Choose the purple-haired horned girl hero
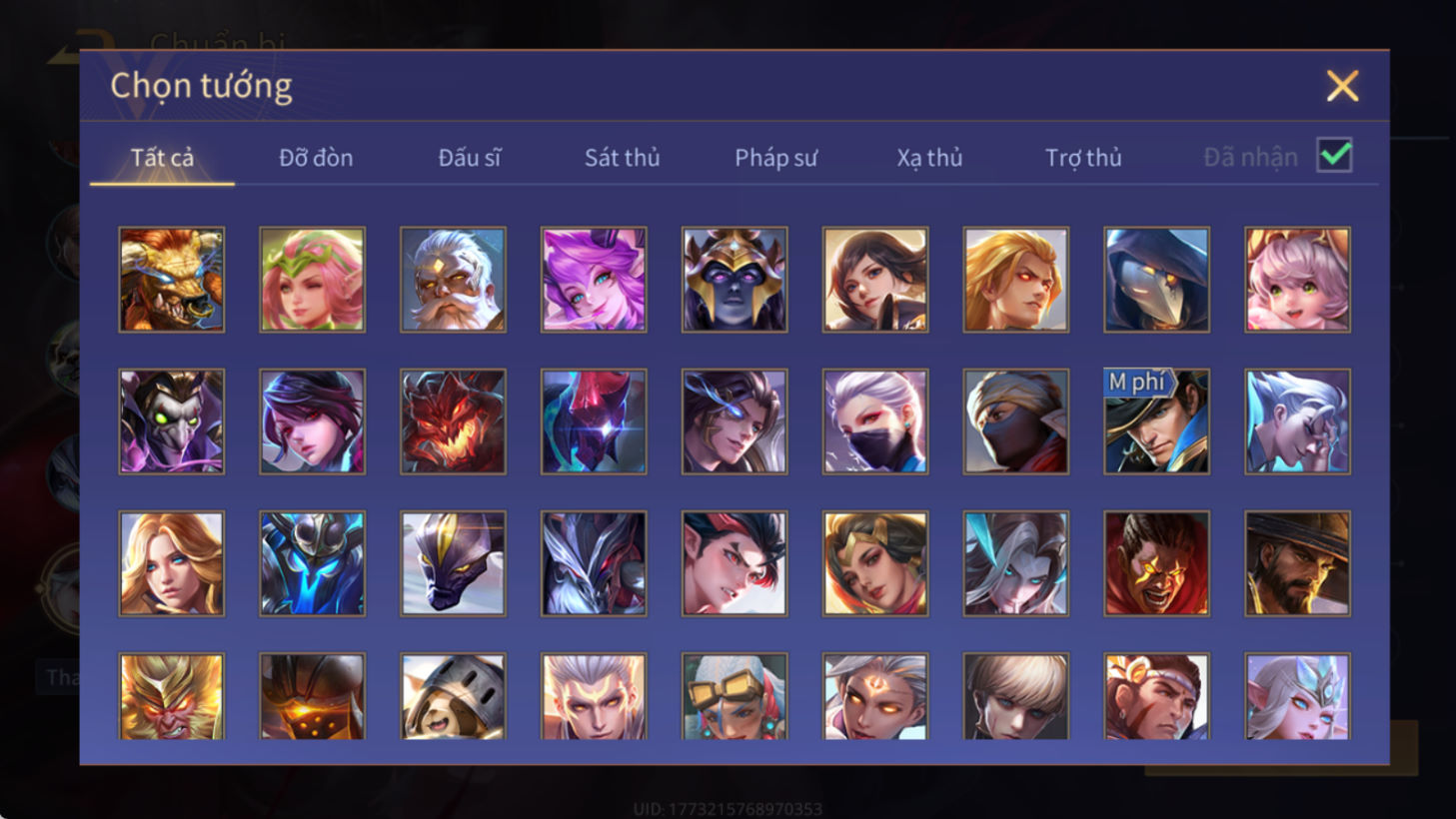Viewport: 1456px width, 819px height. [594, 280]
